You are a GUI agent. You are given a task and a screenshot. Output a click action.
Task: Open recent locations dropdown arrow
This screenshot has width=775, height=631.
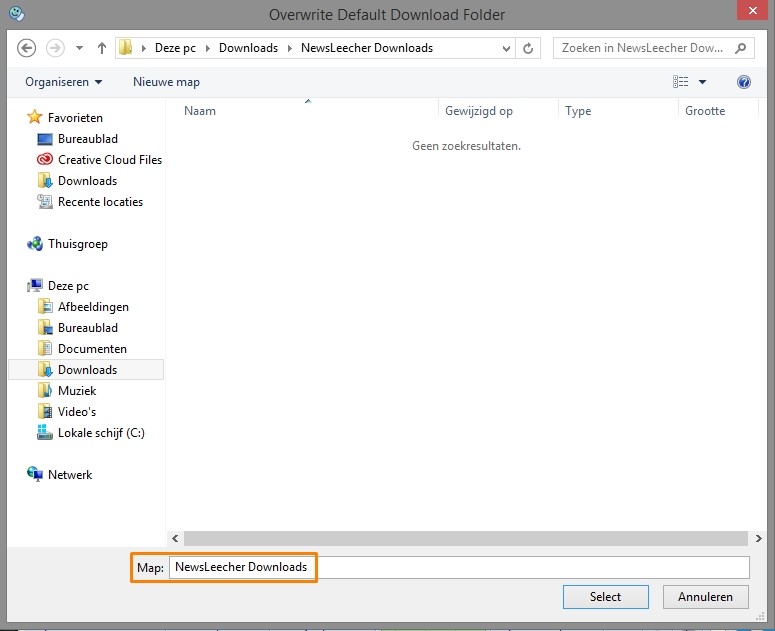coord(80,48)
